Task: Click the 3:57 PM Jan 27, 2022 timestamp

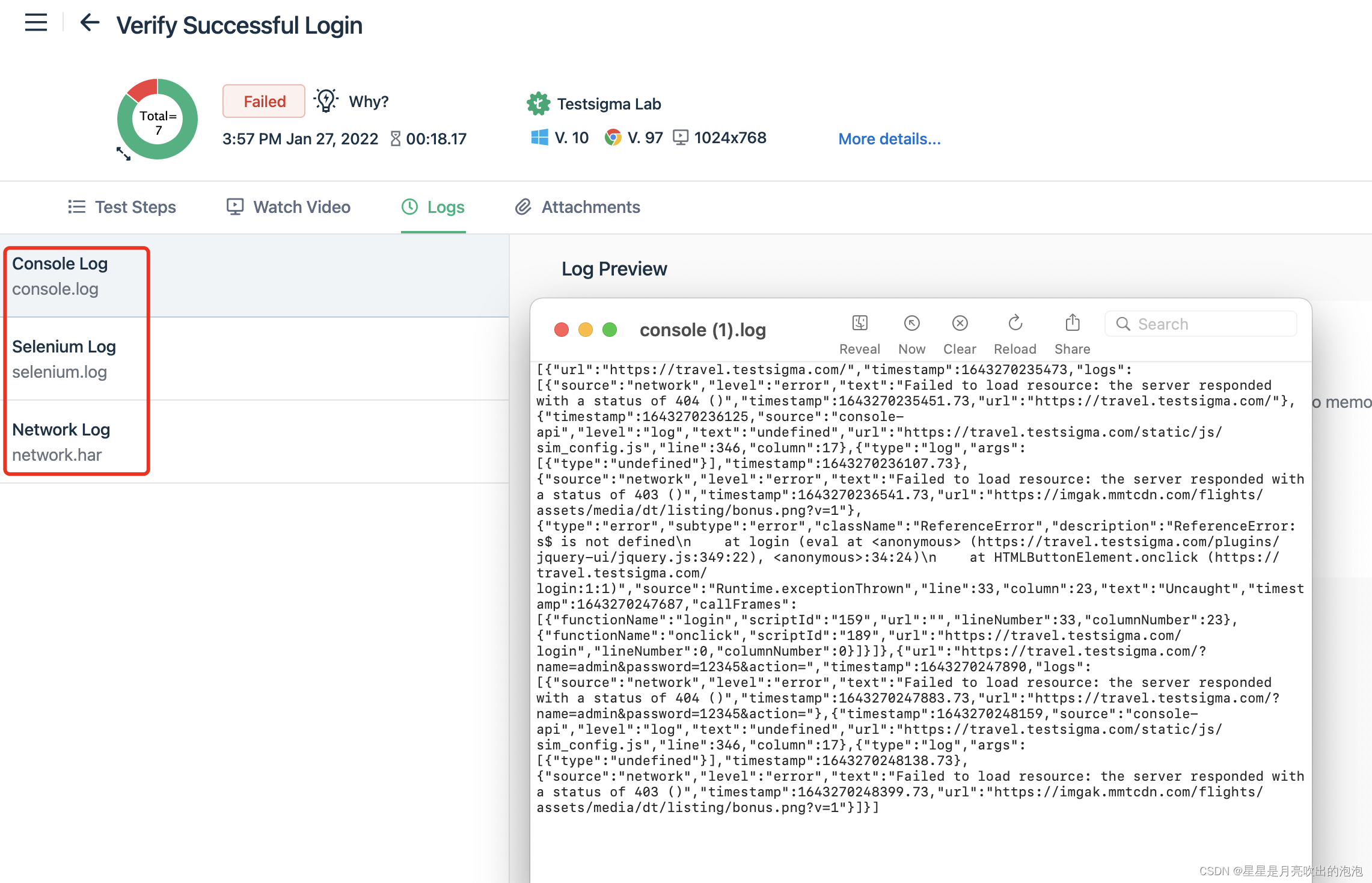Action: 300,139
